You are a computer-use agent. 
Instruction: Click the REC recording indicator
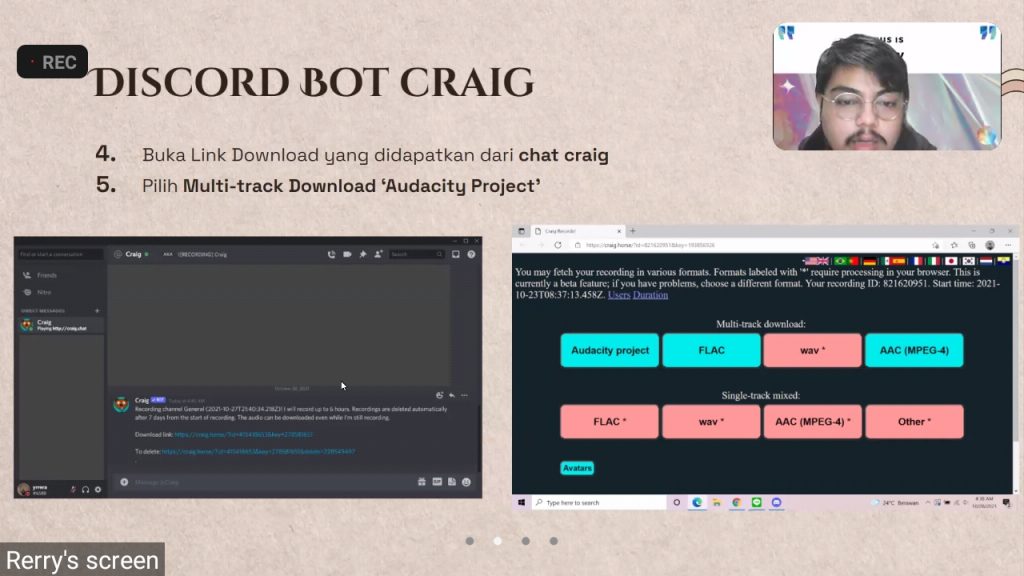pos(52,61)
